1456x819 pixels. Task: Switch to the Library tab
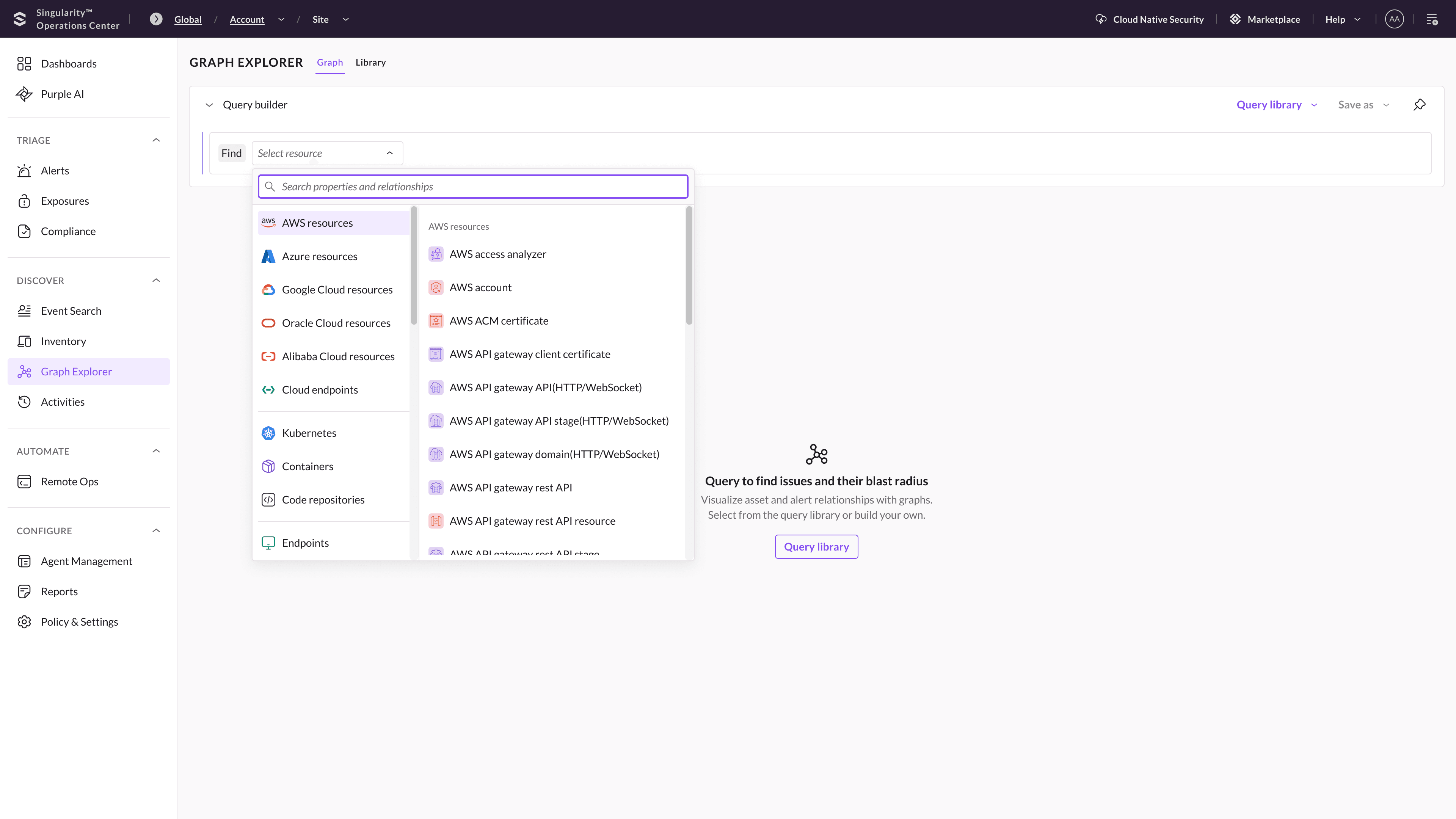371,63
